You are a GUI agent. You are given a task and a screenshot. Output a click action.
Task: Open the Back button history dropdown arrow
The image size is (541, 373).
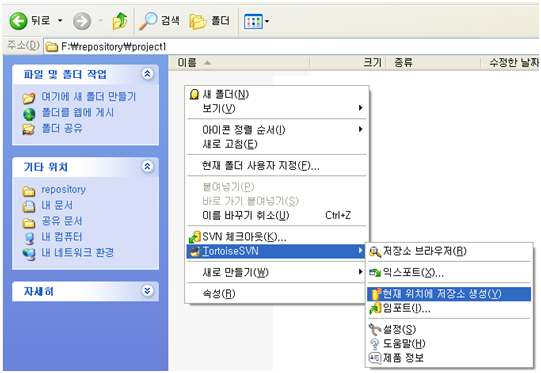tap(60, 21)
